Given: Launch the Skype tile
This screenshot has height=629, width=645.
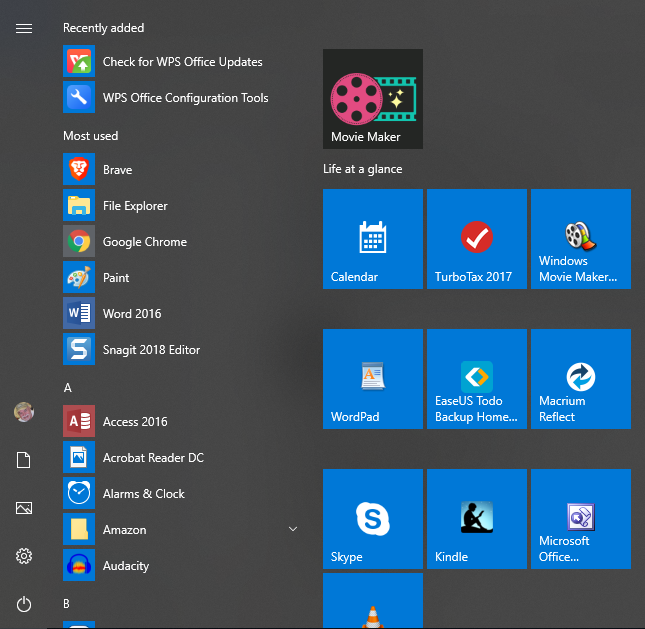Looking at the screenshot, I should [x=373, y=519].
